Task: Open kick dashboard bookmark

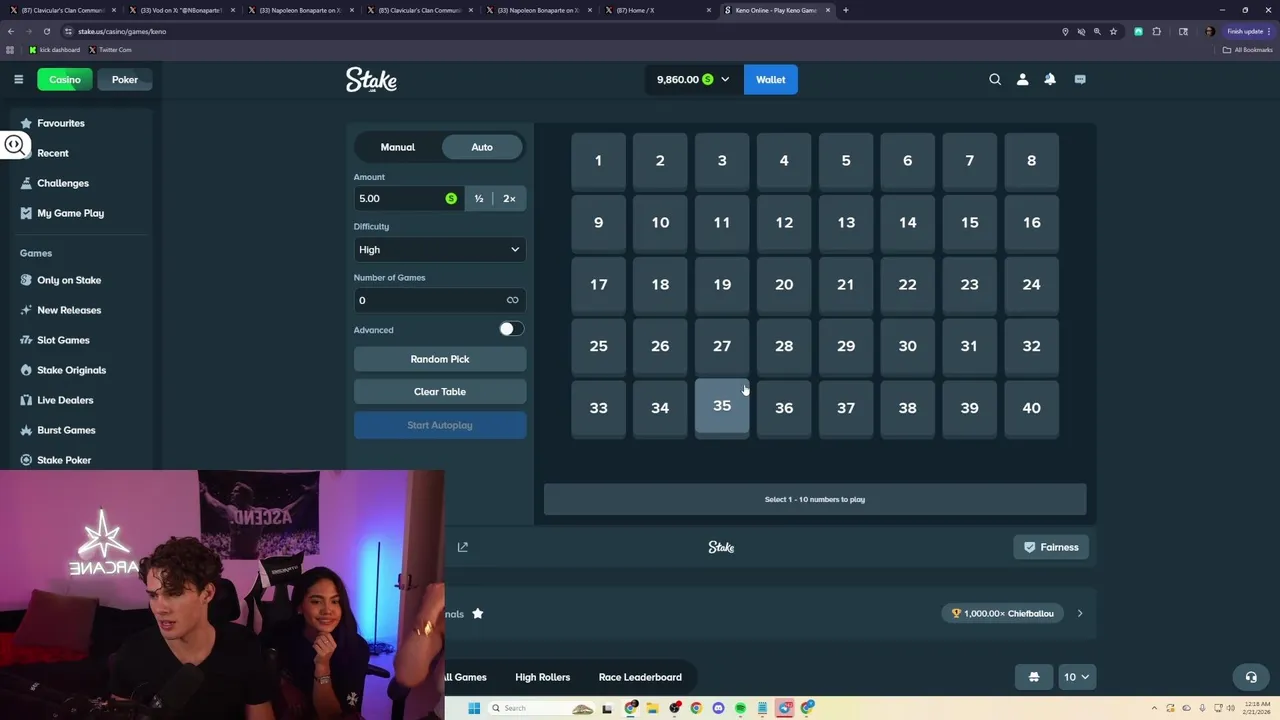Action: 55,50
